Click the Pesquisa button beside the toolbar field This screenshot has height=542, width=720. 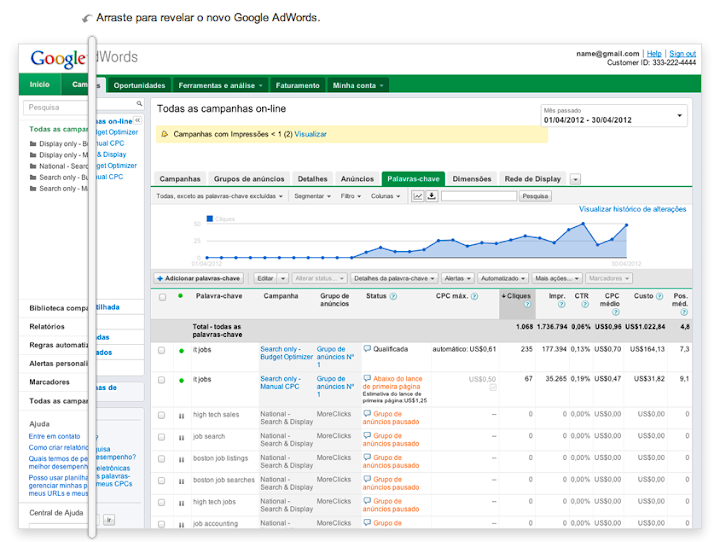535,196
